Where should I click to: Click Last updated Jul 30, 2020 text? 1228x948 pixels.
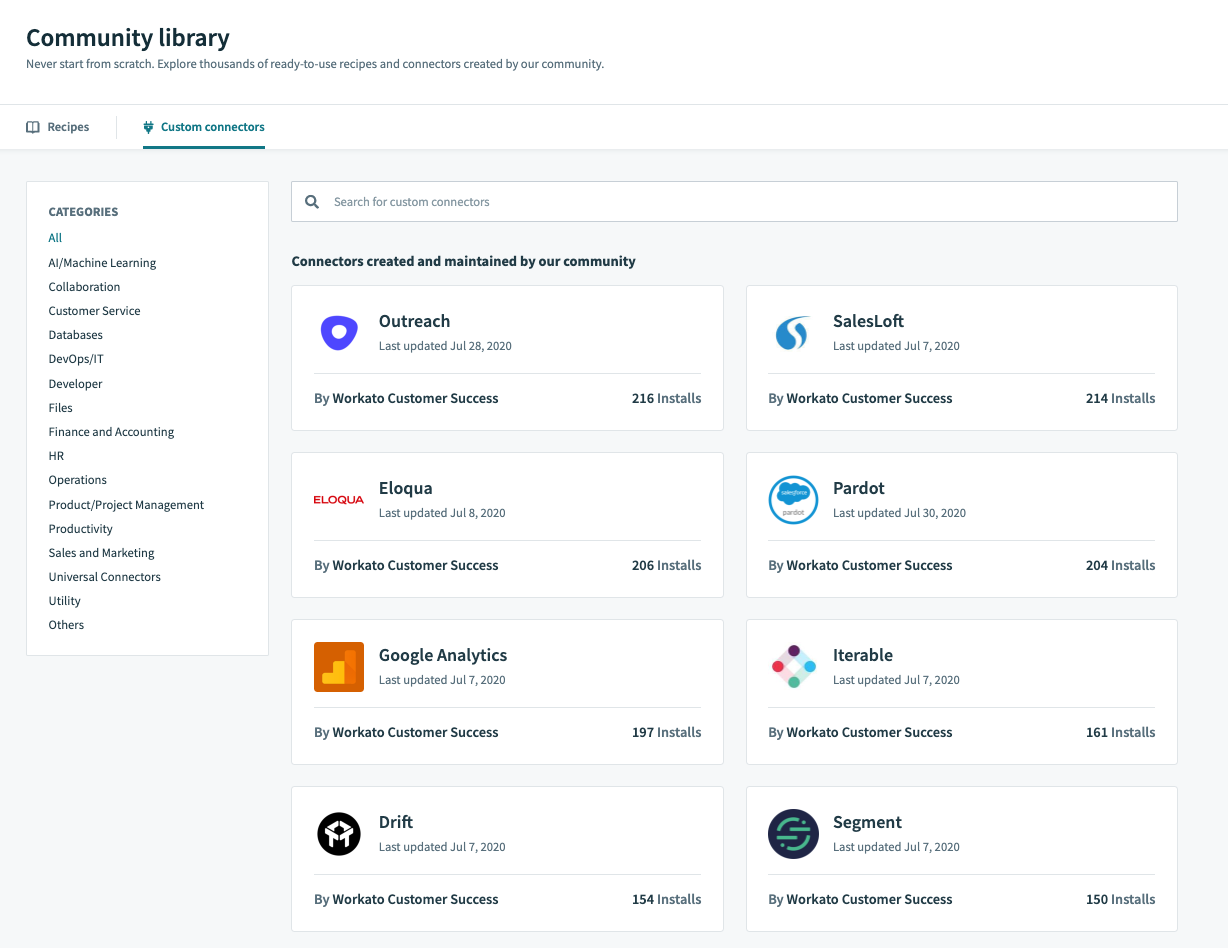899,513
